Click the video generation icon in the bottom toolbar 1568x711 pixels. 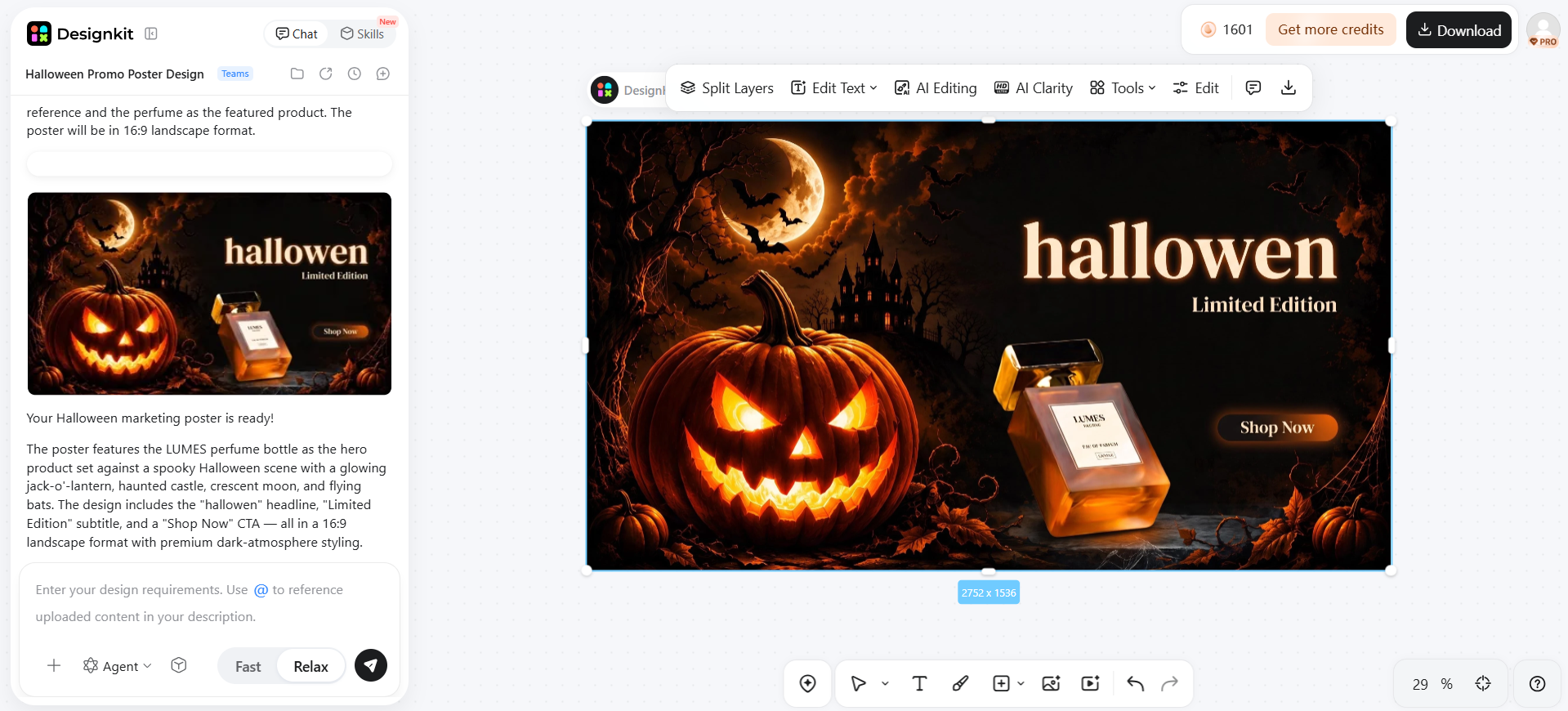click(x=1091, y=683)
